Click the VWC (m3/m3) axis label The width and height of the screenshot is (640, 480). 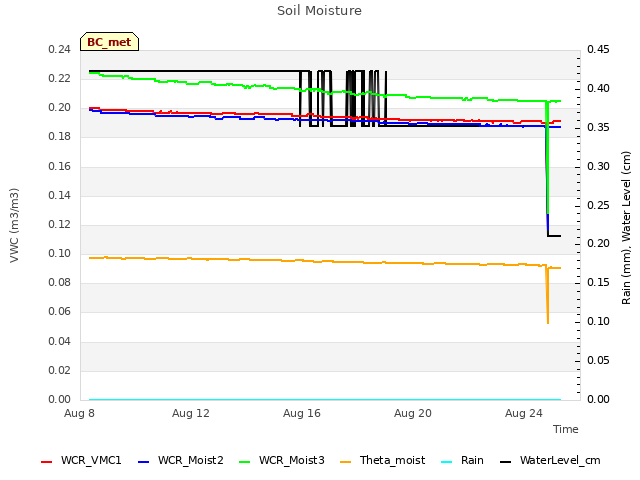click(x=14, y=225)
